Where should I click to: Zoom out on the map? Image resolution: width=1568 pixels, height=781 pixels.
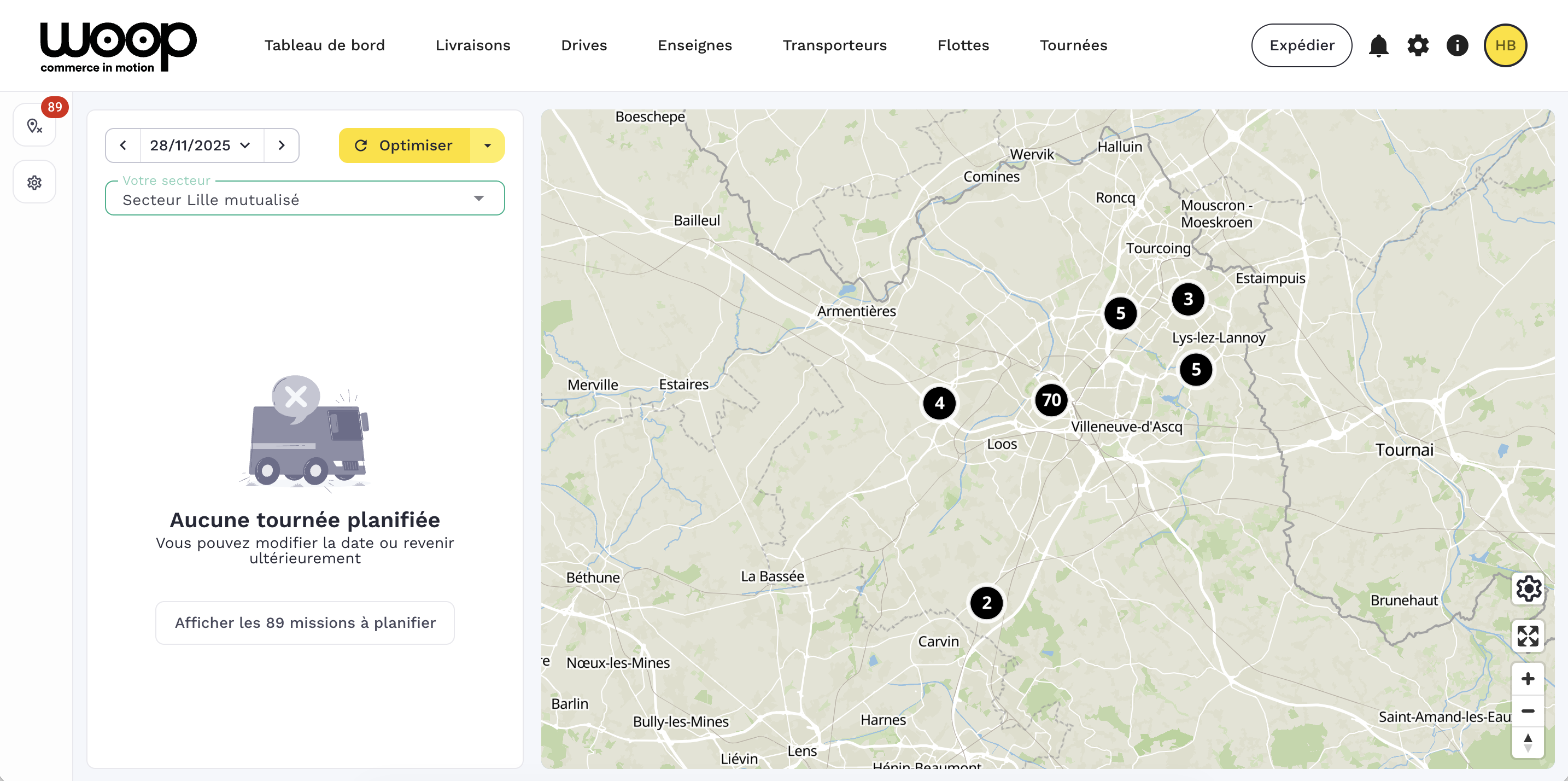[1528, 711]
